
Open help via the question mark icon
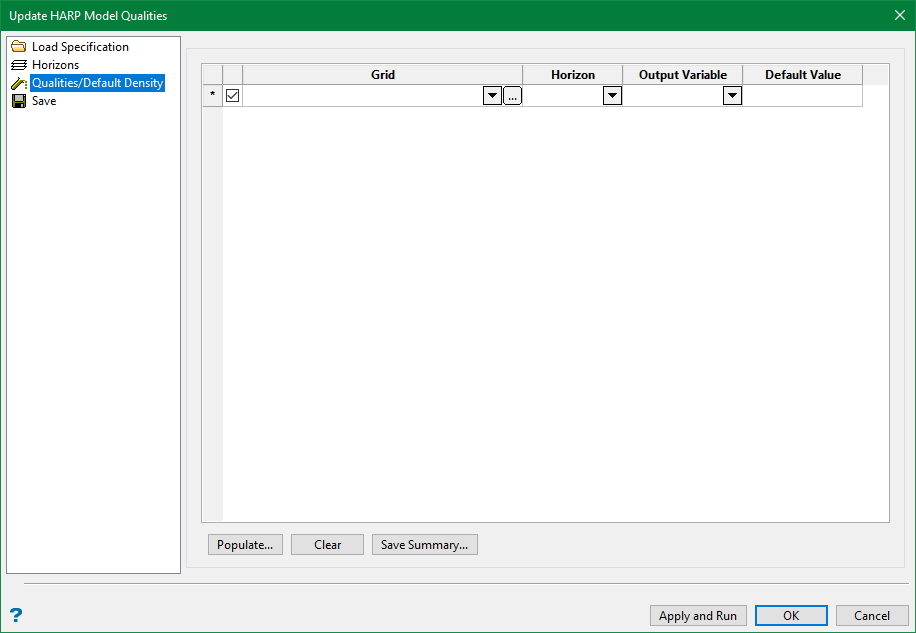(16, 615)
